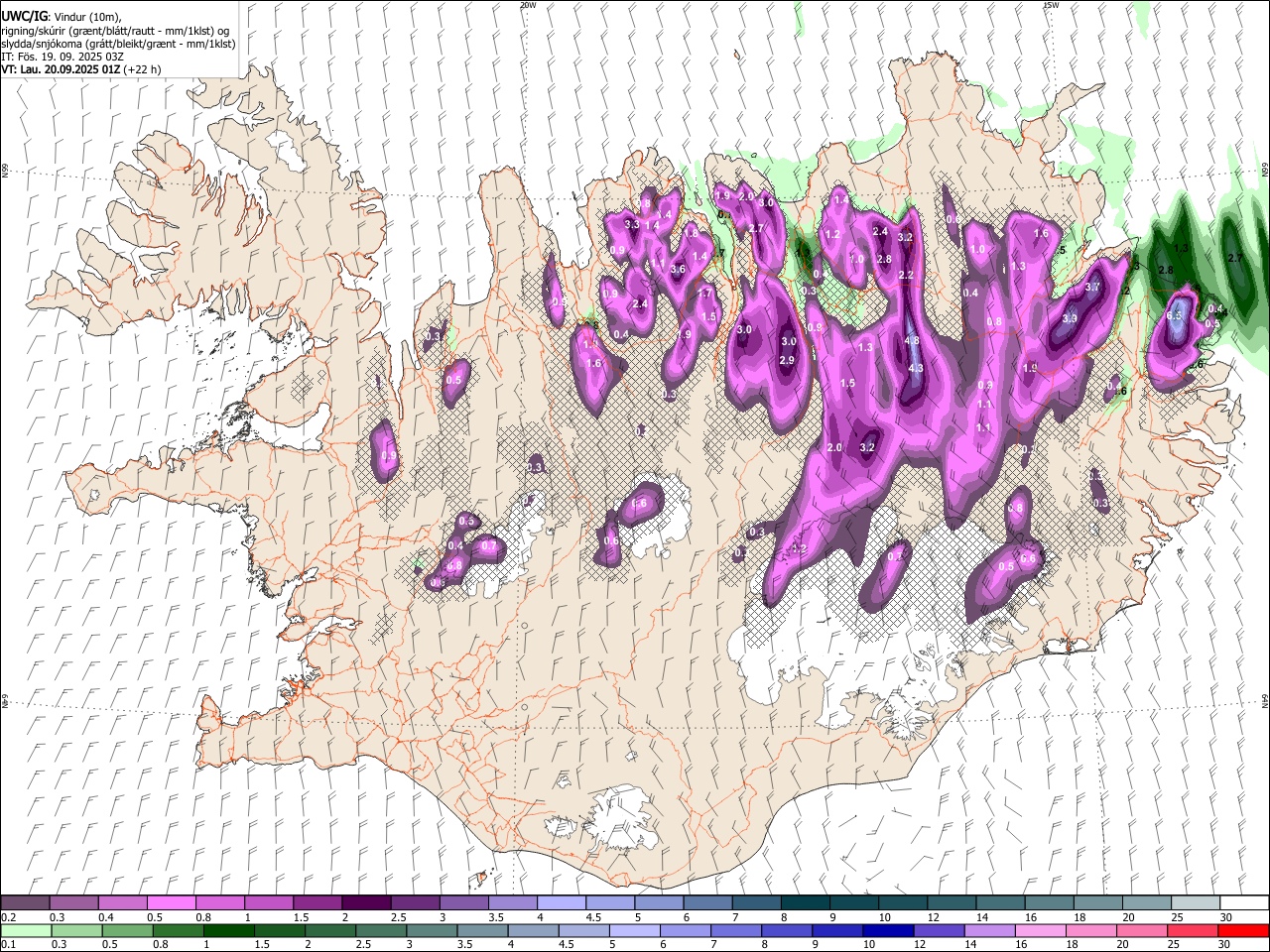Click the '20W' longitude label
This screenshot has height=952, width=1270.
click(x=528, y=5)
